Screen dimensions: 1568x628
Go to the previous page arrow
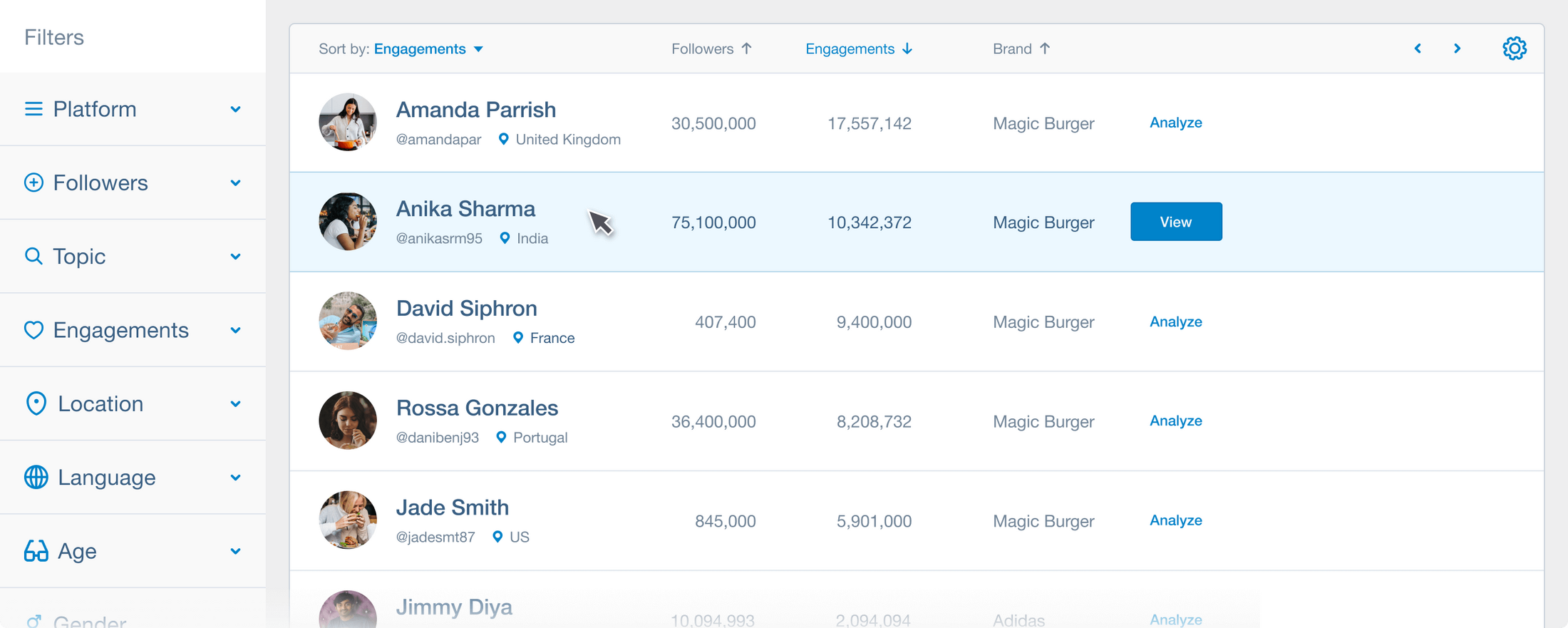pos(1418,48)
